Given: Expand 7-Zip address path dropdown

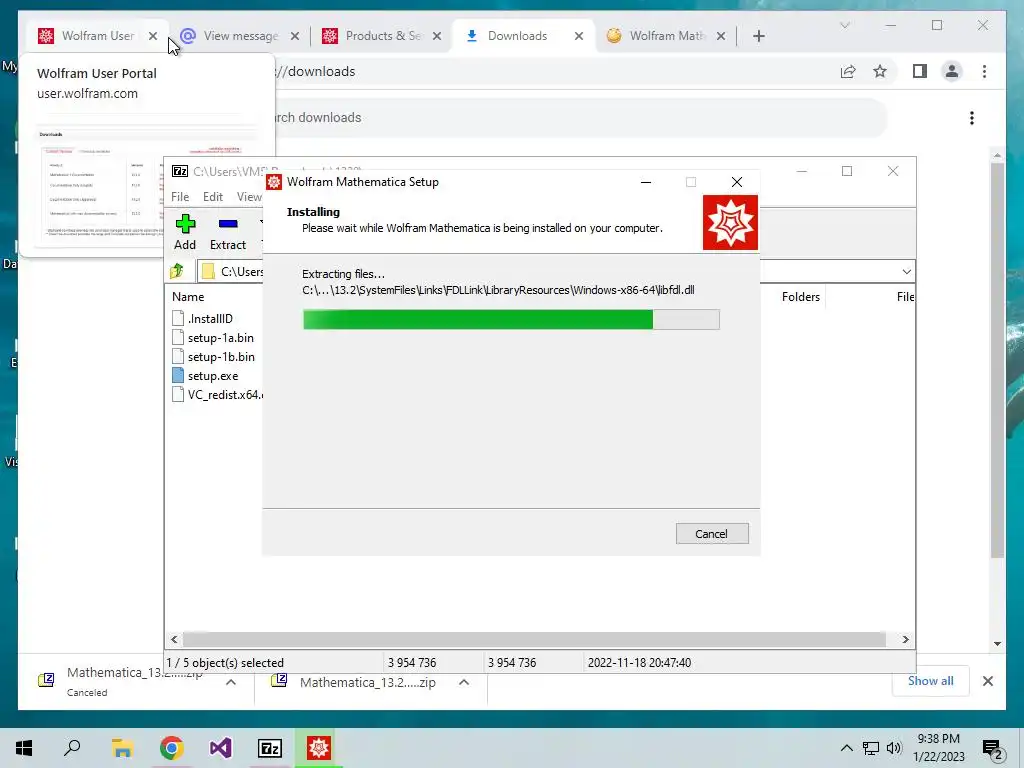Looking at the screenshot, I should (906, 271).
